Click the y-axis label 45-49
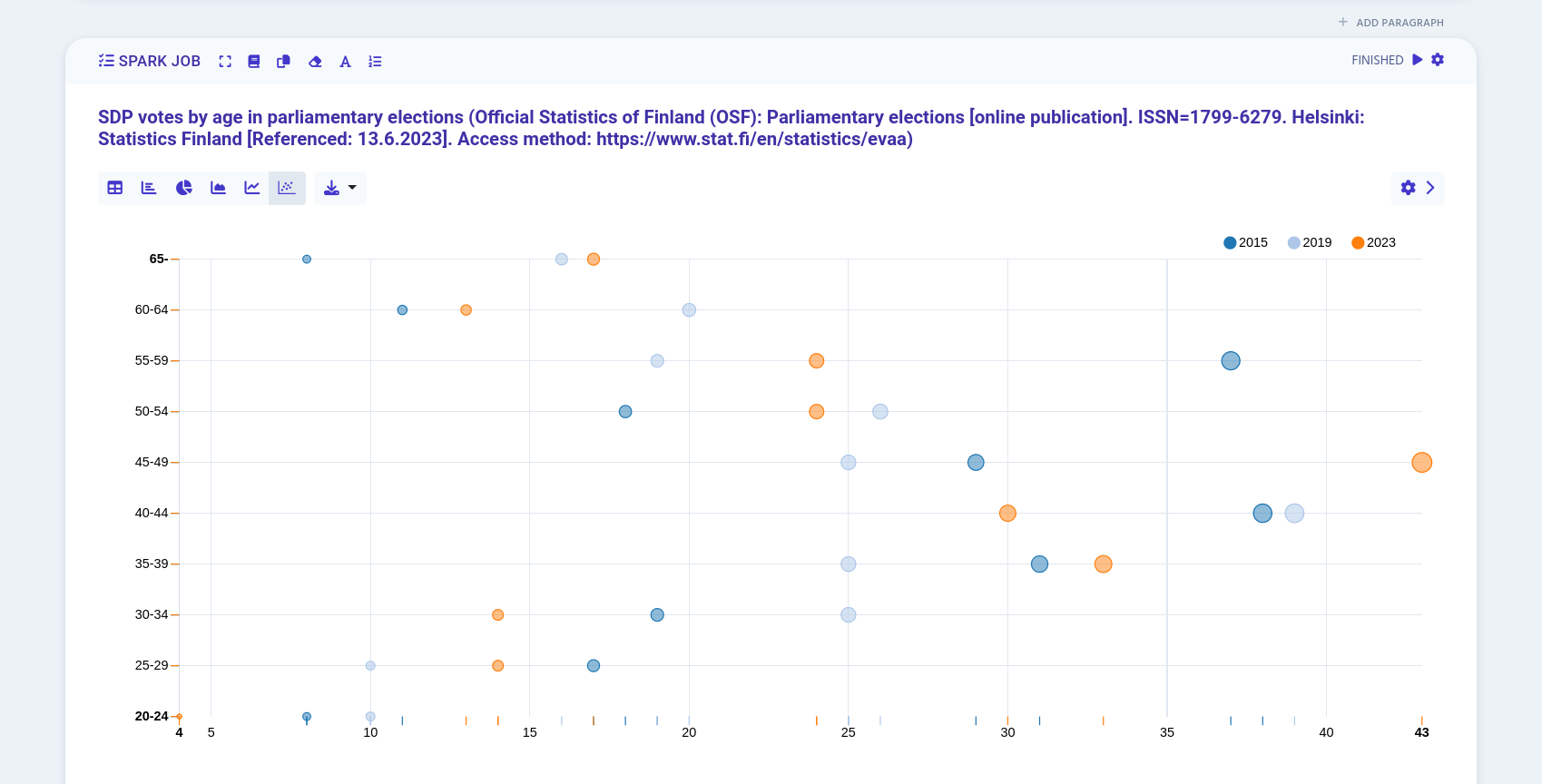This screenshot has height=784, width=1542. [x=152, y=462]
